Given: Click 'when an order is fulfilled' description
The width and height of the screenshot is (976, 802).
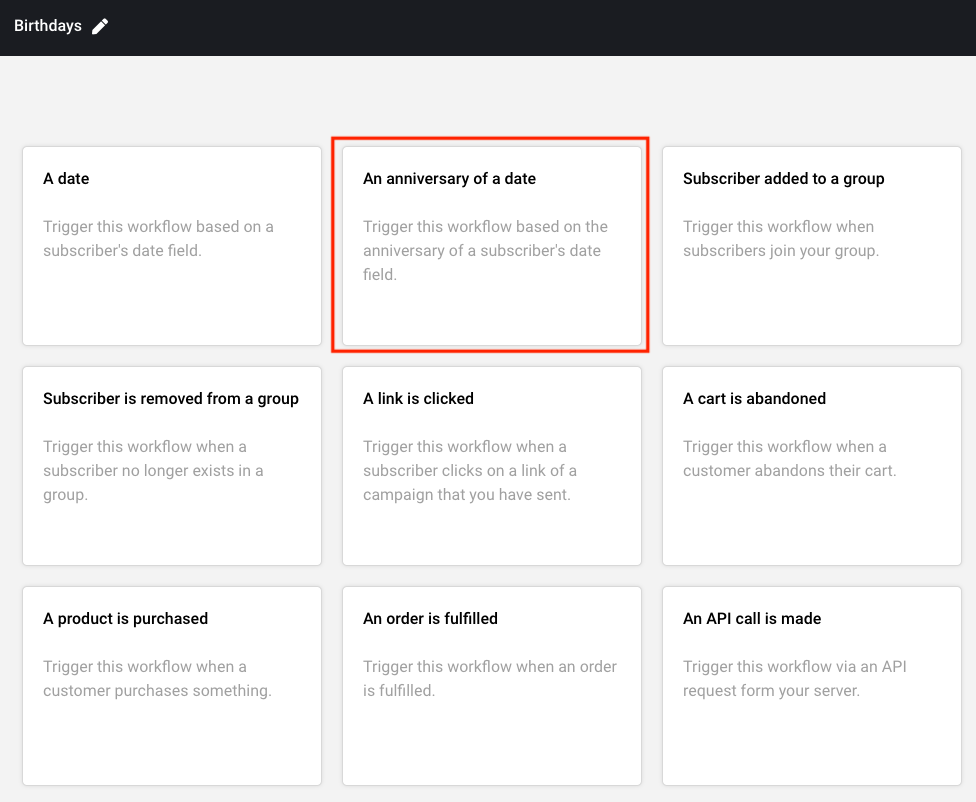Looking at the screenshot, I should pyautogui.click(x=489, y=679).
